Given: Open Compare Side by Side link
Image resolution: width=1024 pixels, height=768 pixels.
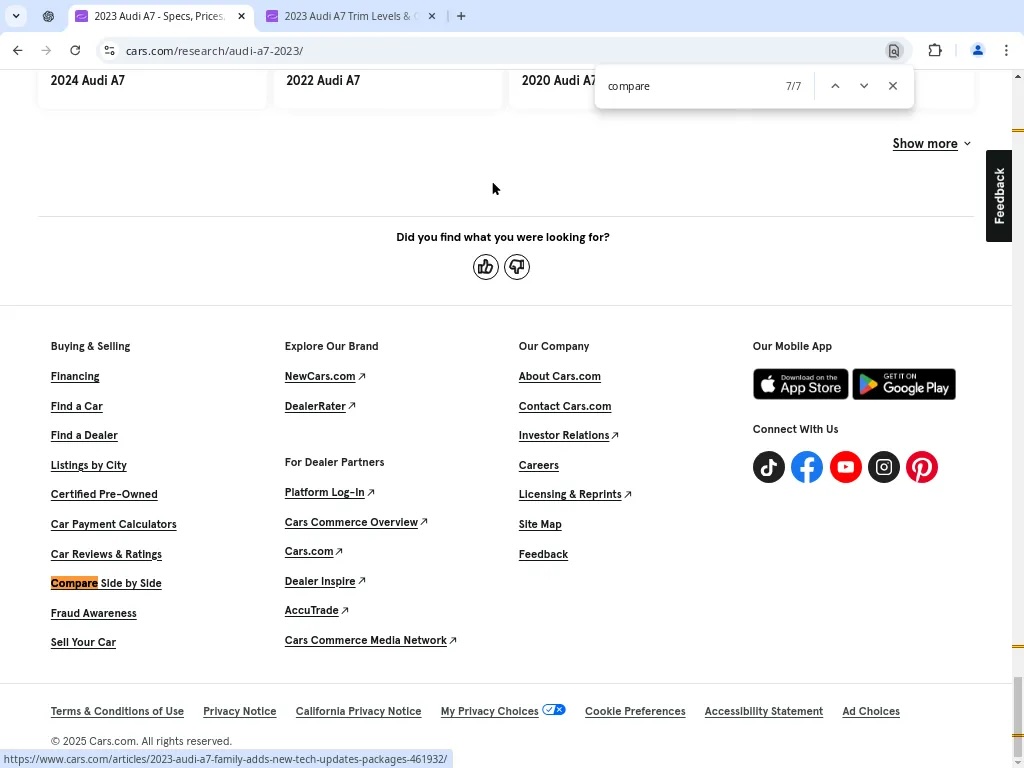Looking at the screenshot, I should click(106, 583).
